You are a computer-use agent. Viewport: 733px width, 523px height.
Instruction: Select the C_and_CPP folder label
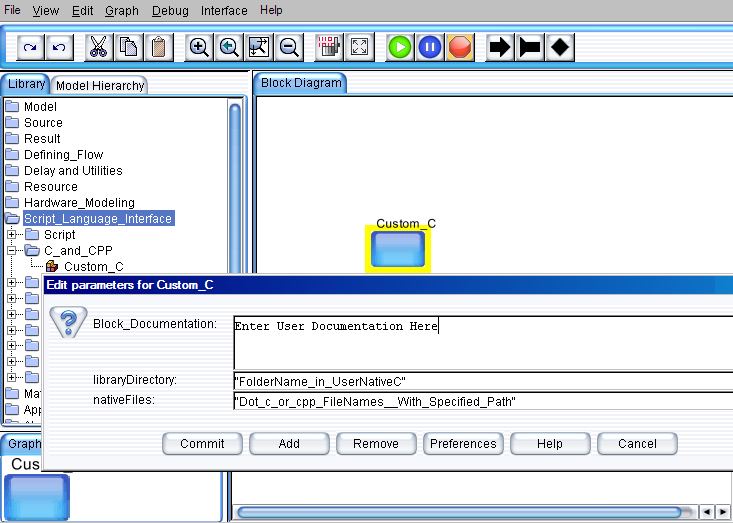78,251
